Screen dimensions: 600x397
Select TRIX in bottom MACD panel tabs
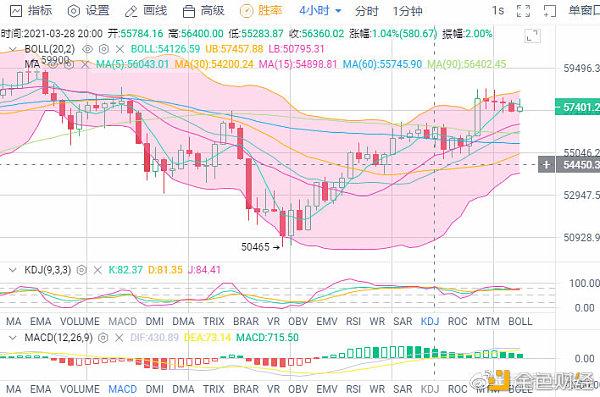tap(214, 389)
